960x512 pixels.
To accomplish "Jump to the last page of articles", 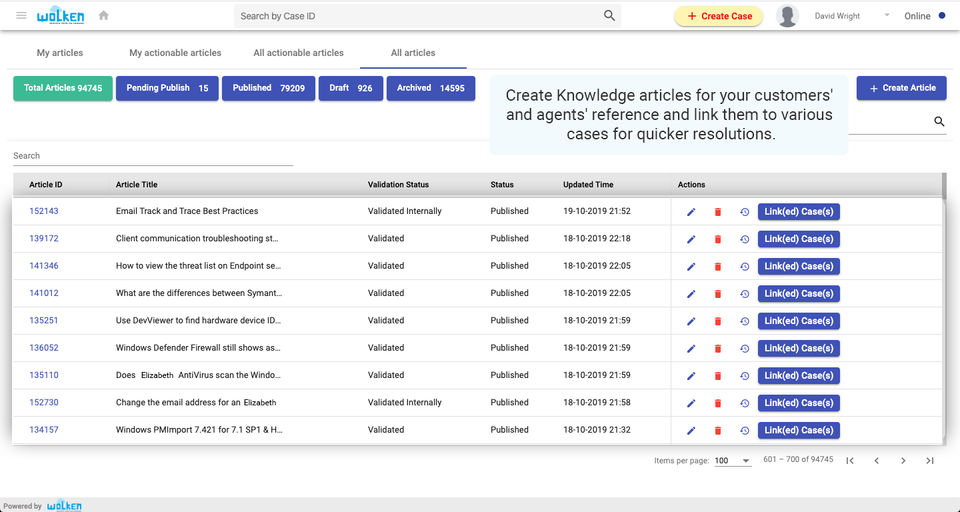I will coord(929,461).
